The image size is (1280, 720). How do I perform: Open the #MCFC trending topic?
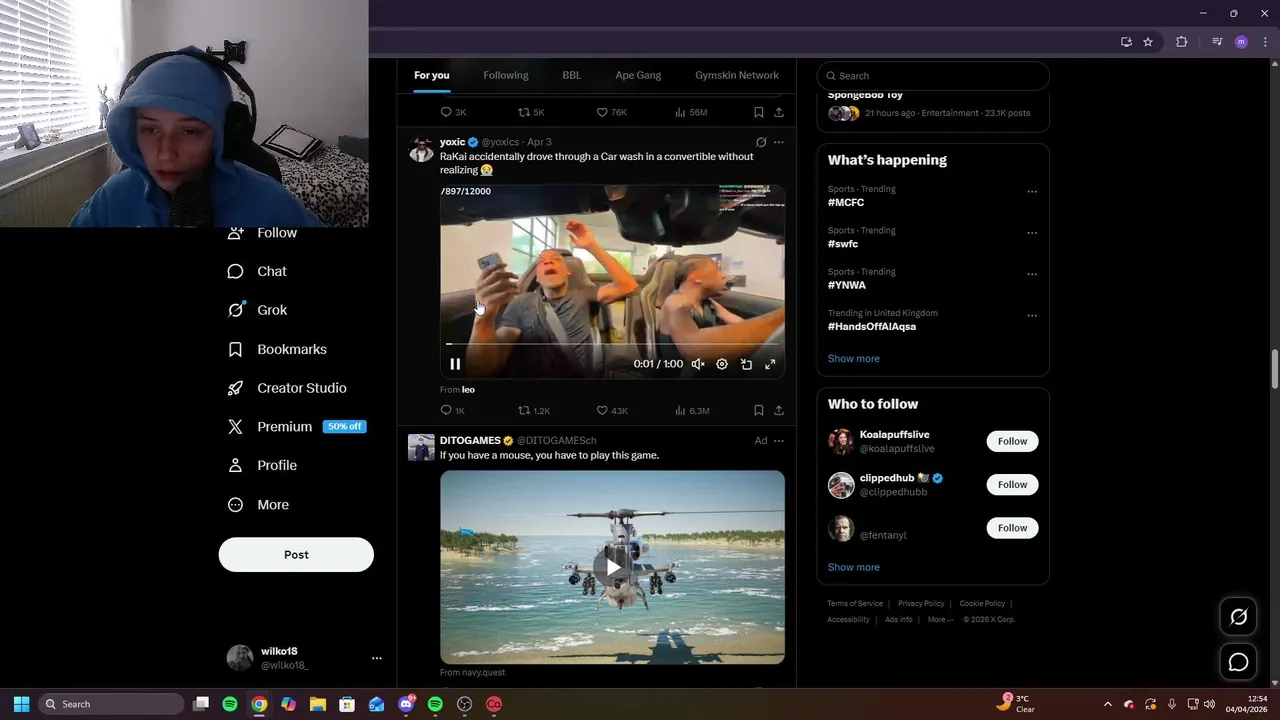point(846,203)
